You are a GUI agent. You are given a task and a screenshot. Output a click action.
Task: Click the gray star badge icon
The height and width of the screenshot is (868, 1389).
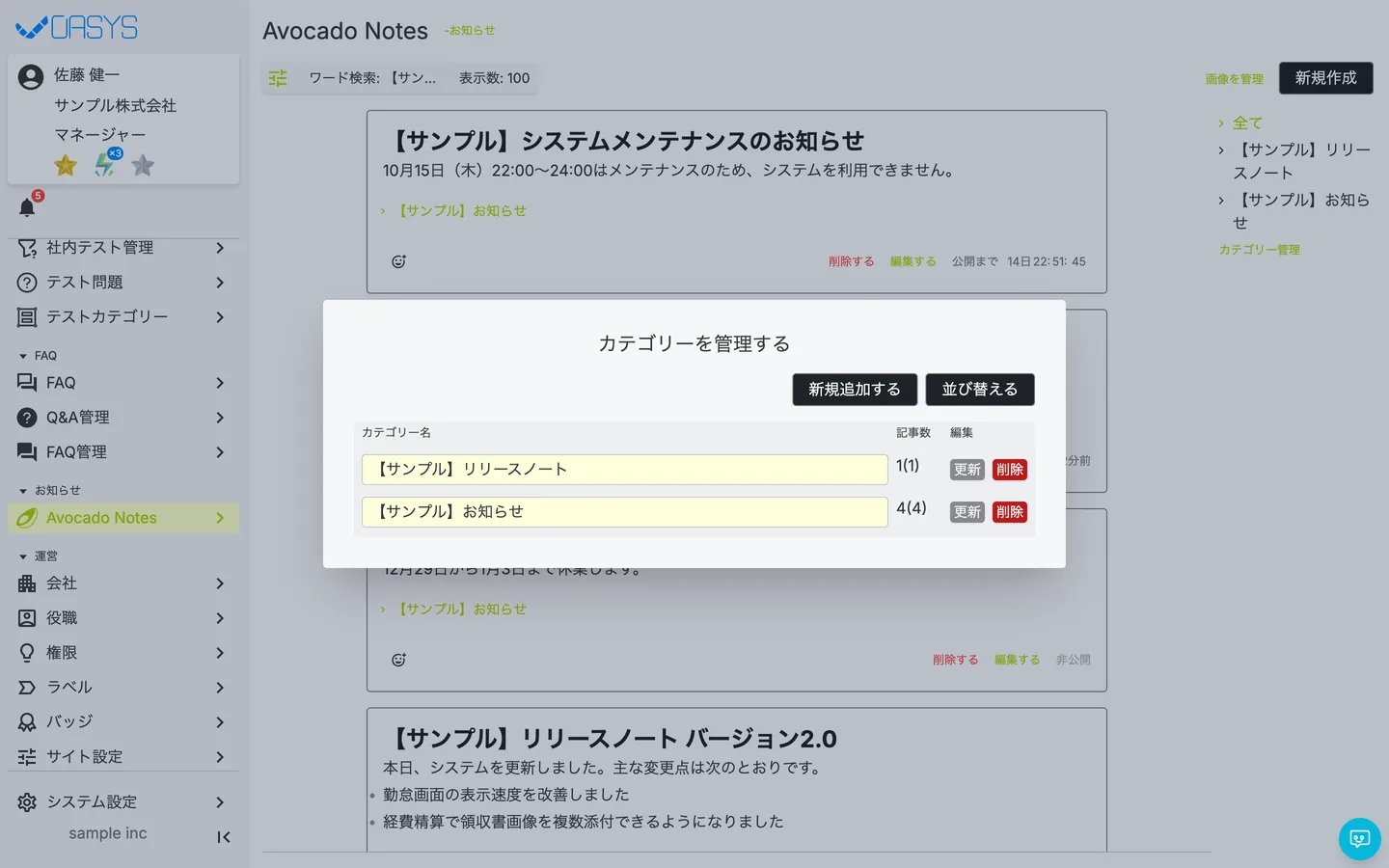pyautogui.click(x=143, y=165)
